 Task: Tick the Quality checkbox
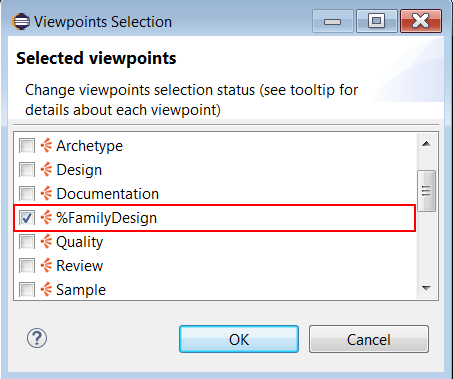coord(27,242)
